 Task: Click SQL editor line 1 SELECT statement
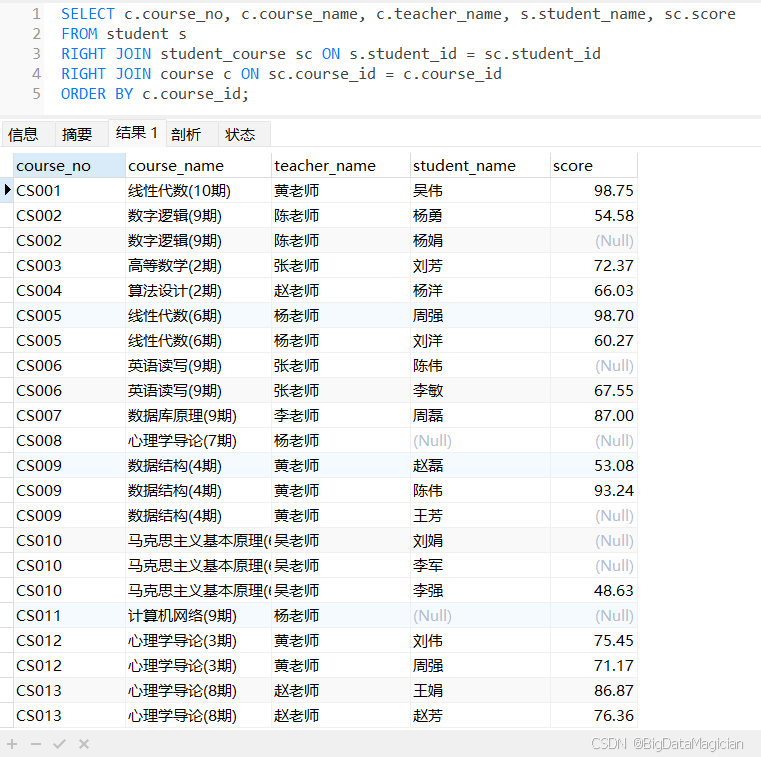pos(398,14)
